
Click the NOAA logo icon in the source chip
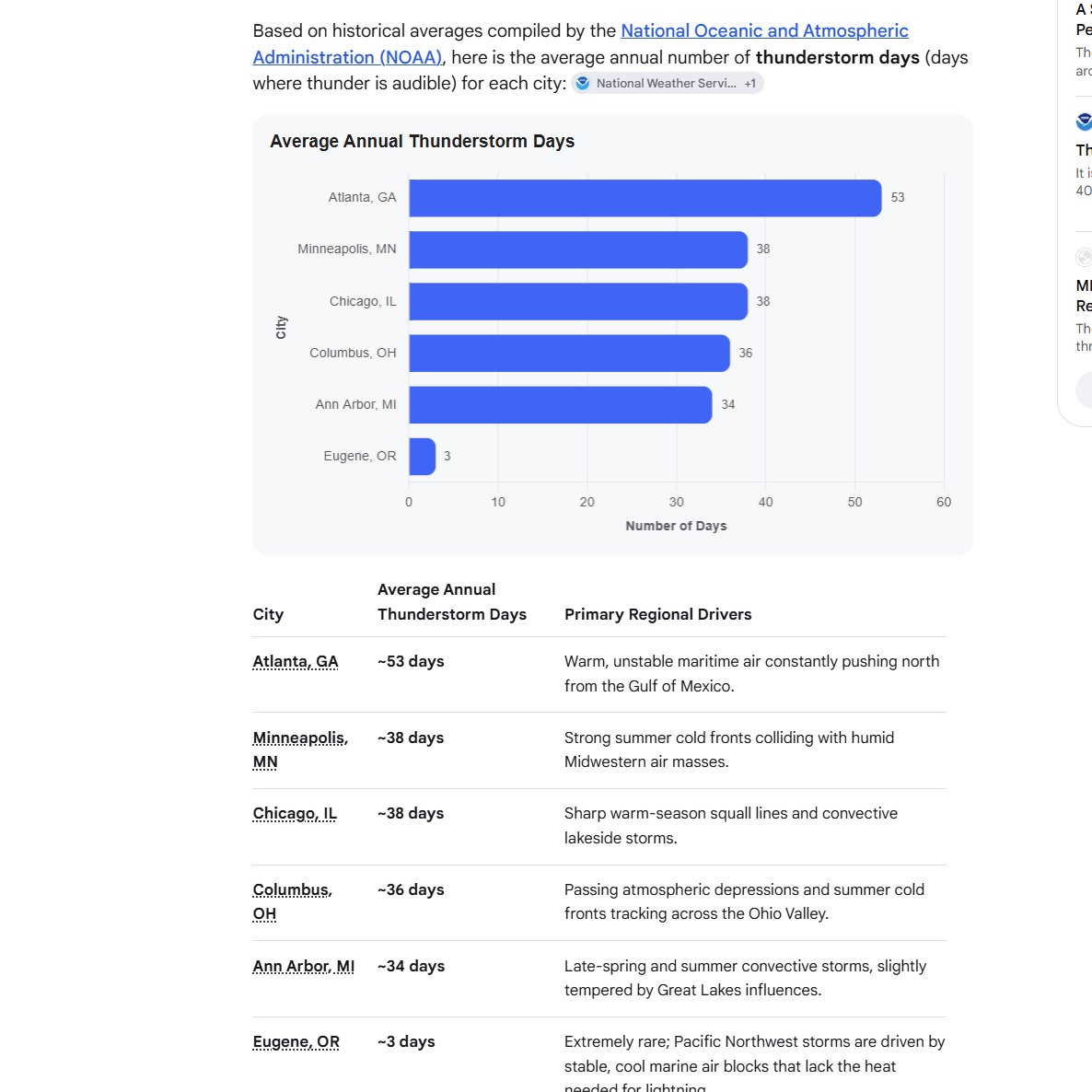click(x=583, y=84)
